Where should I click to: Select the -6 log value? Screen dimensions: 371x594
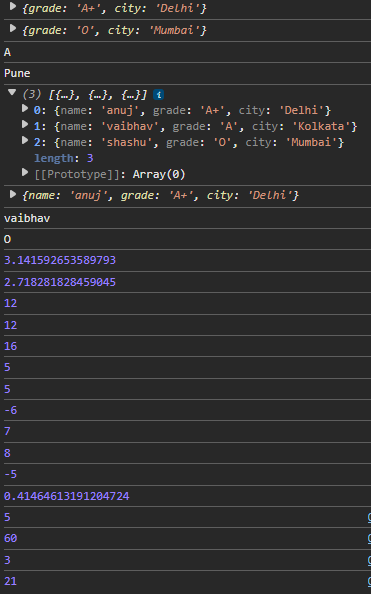[11, 410]
